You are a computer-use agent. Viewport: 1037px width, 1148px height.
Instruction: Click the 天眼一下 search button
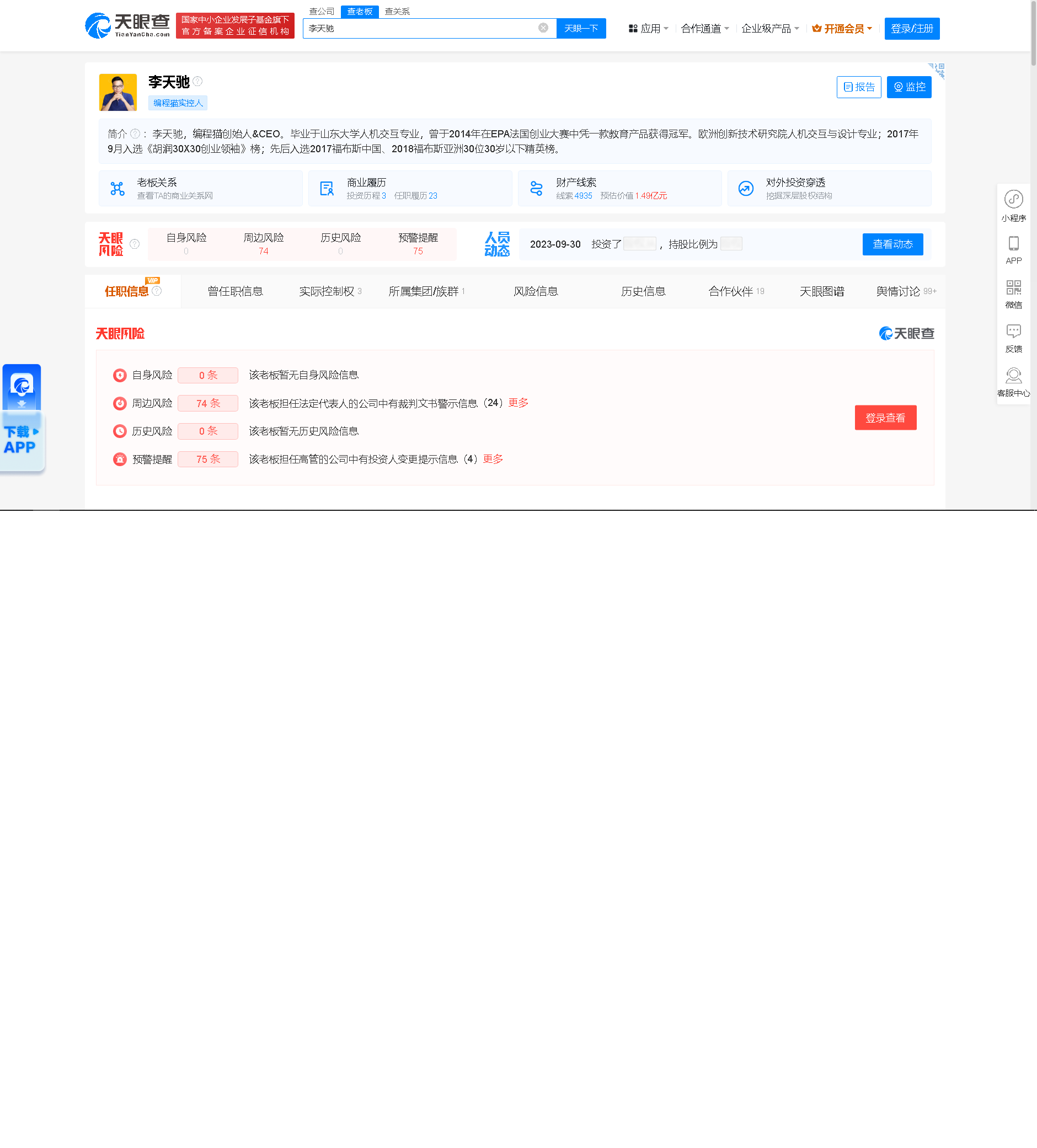point(581,29)
